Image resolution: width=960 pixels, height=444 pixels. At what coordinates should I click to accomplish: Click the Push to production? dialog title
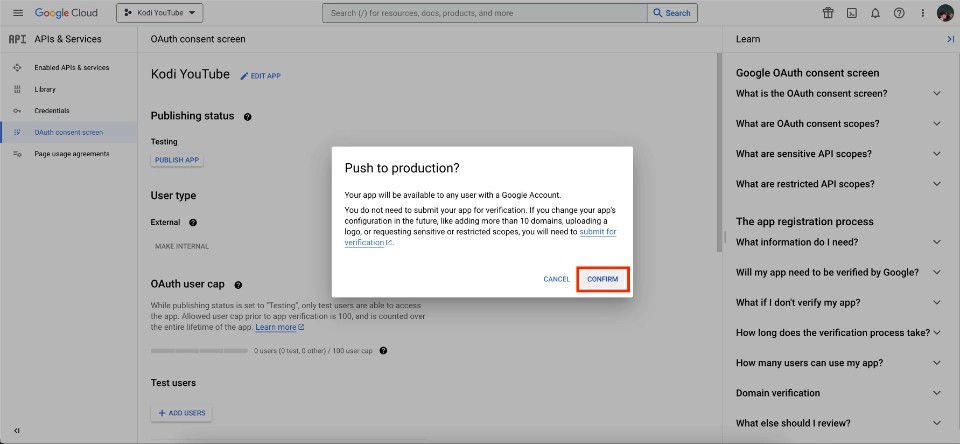[x=402, y=168]
